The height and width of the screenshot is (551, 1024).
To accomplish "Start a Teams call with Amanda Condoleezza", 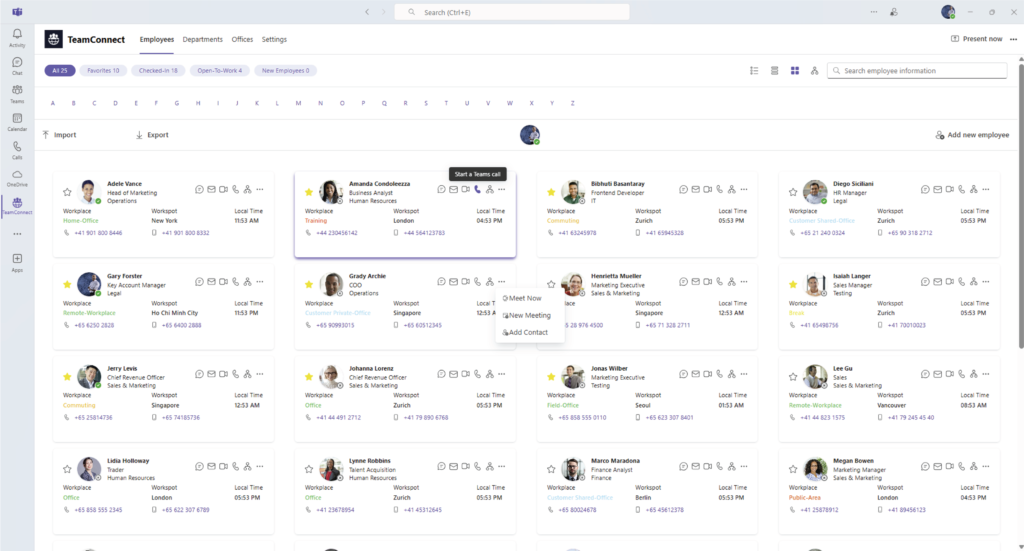I will point(477,189).
